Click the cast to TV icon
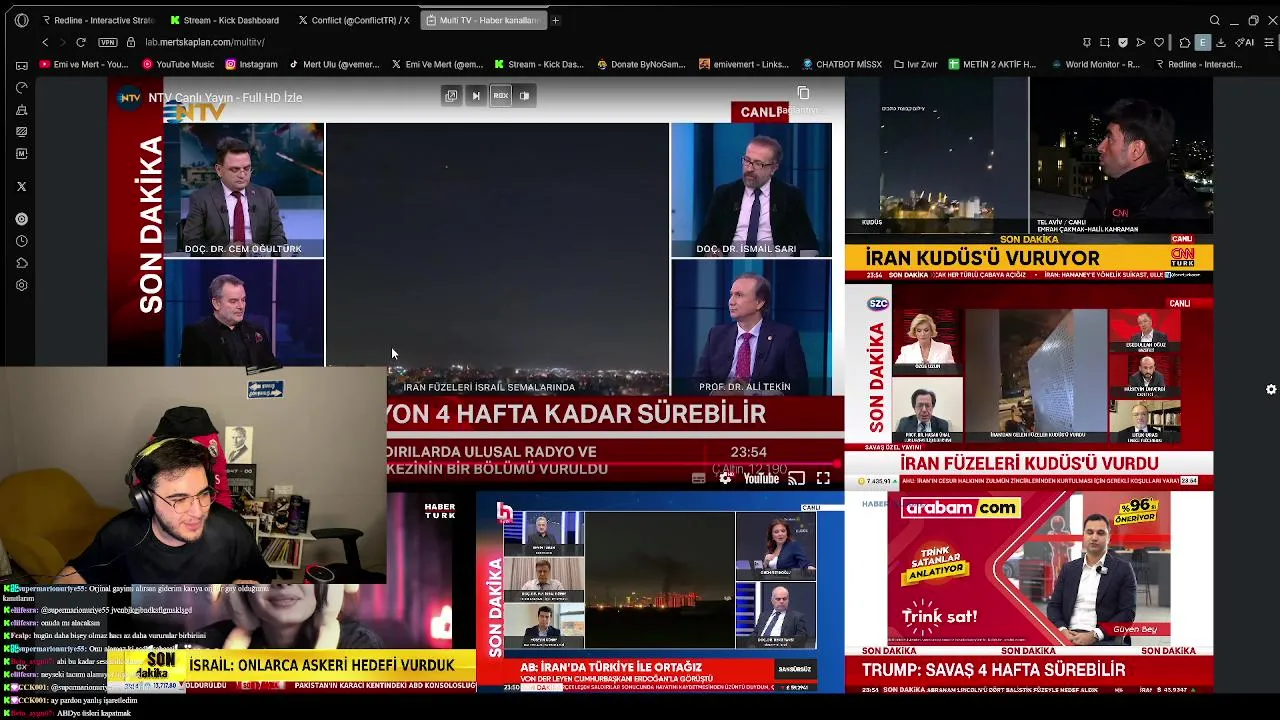 tap(797, 478)
